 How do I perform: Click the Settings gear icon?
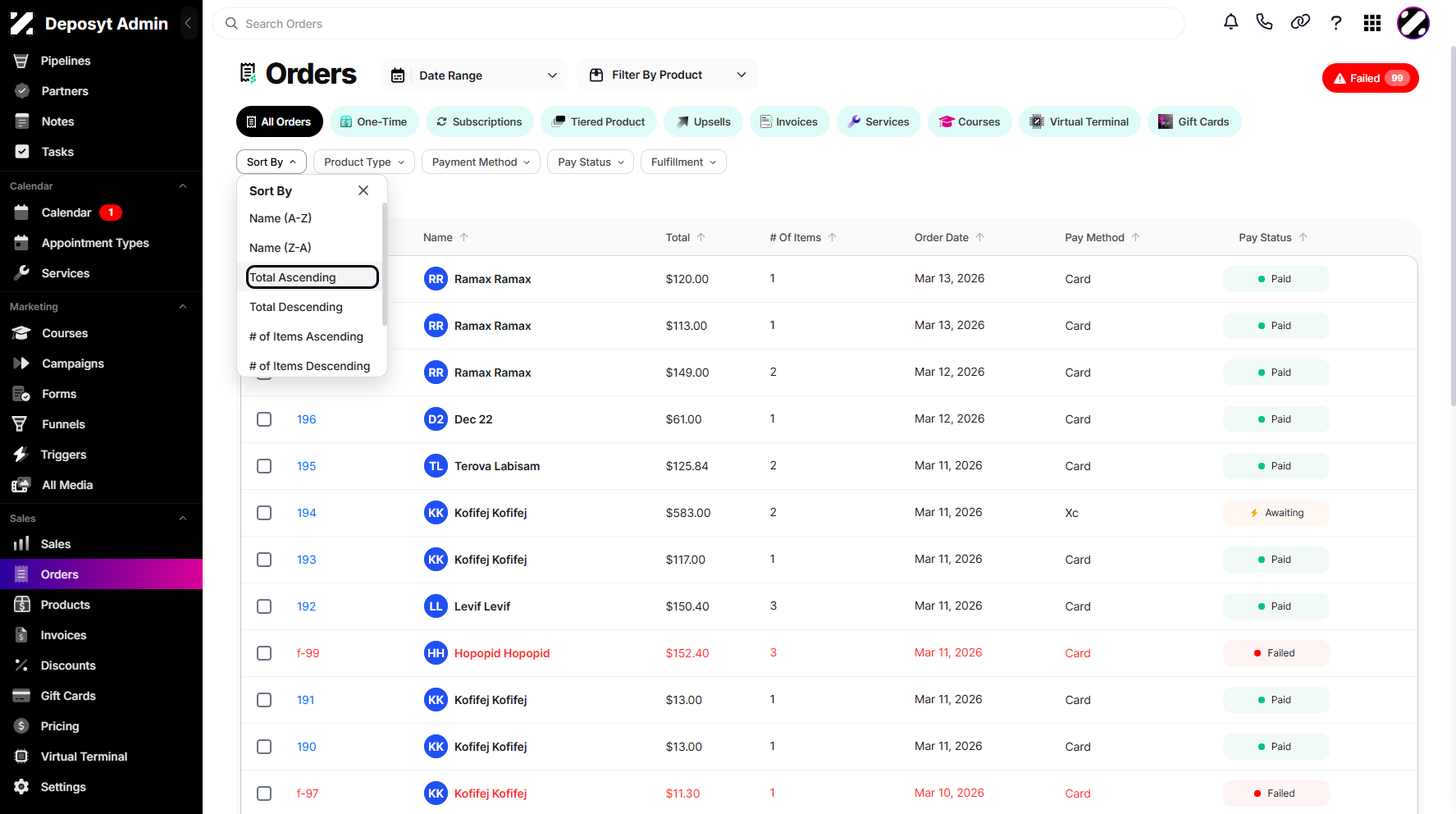(x=21, y=787)
